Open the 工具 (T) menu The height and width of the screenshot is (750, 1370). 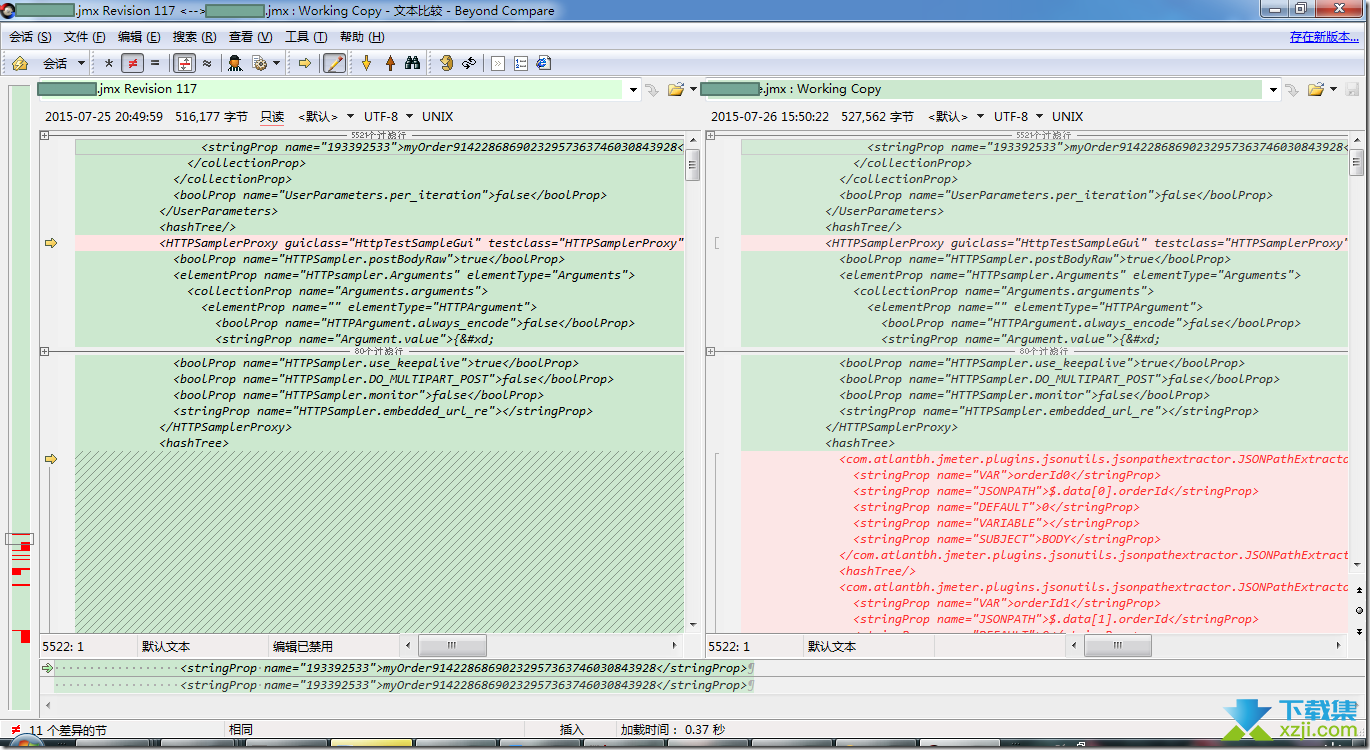tap(306, 37)
